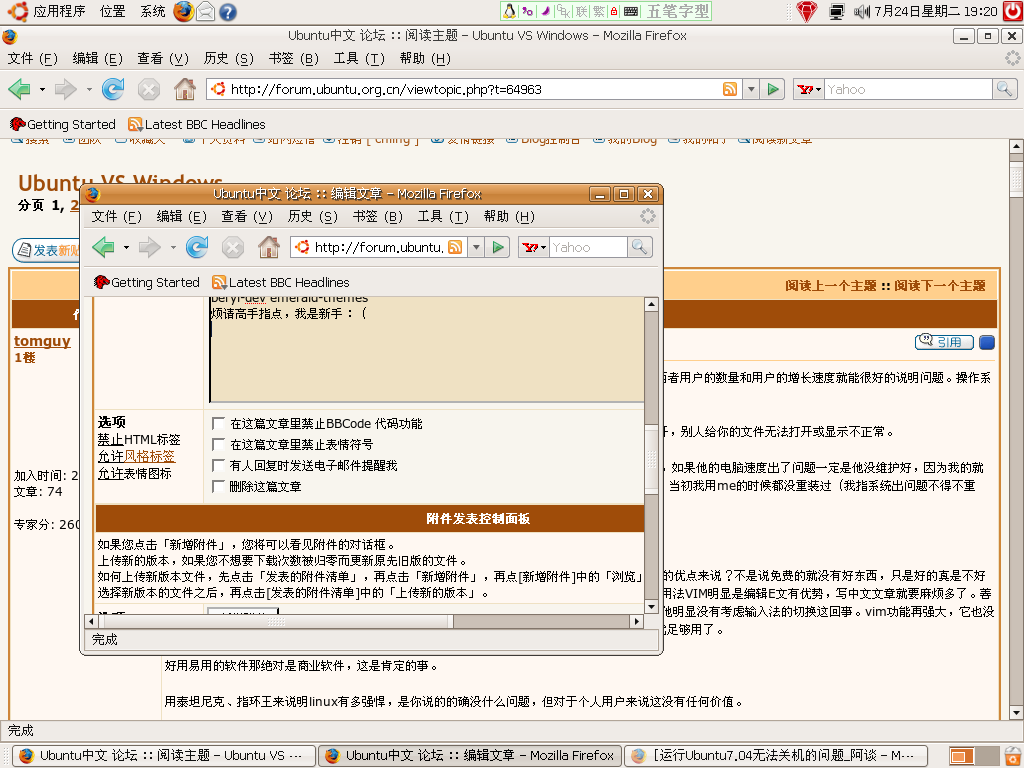Click the clock showing 7月24日星期二
The image size is (1024, 768).
tap(936, 11)
